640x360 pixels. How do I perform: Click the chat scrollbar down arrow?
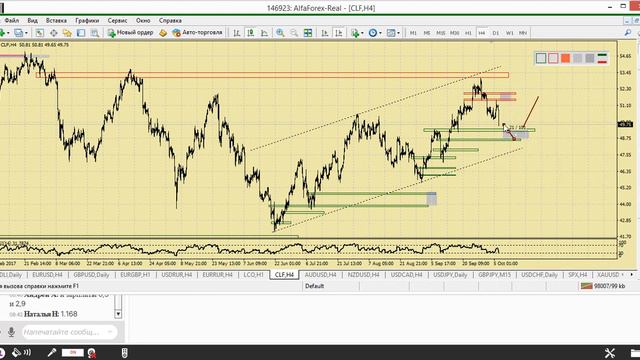pyautogui.click(x=118, y=314)
